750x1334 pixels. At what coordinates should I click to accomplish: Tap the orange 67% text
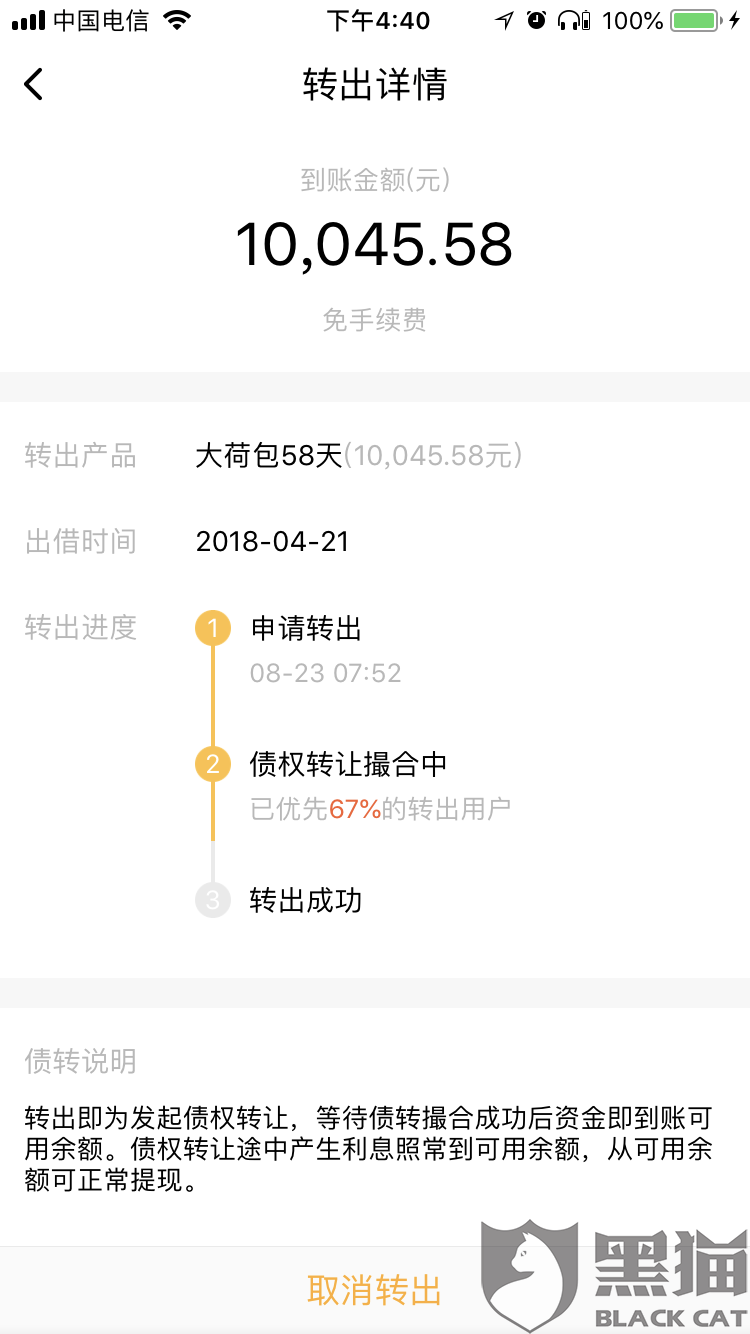tap(355, 809)
